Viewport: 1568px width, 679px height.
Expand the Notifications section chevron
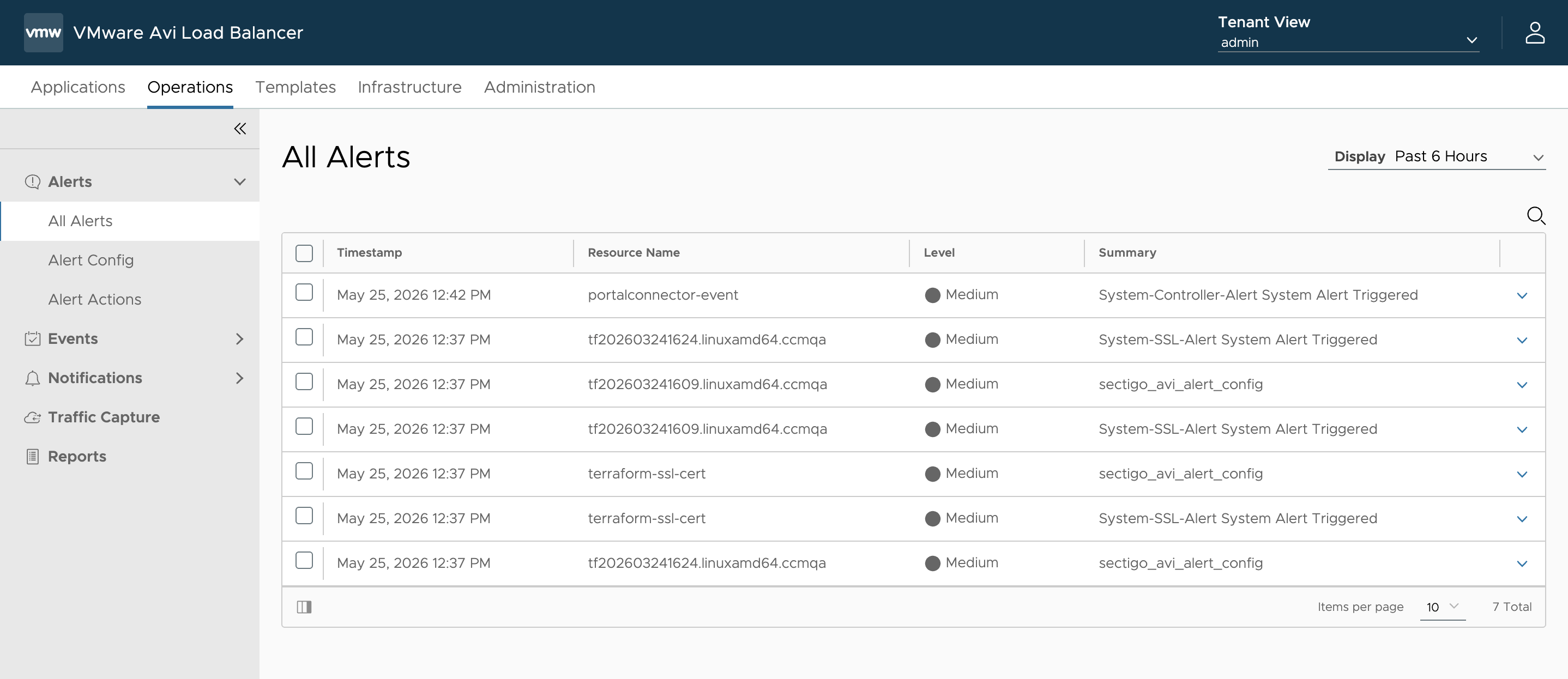click(x=240, y=378)
